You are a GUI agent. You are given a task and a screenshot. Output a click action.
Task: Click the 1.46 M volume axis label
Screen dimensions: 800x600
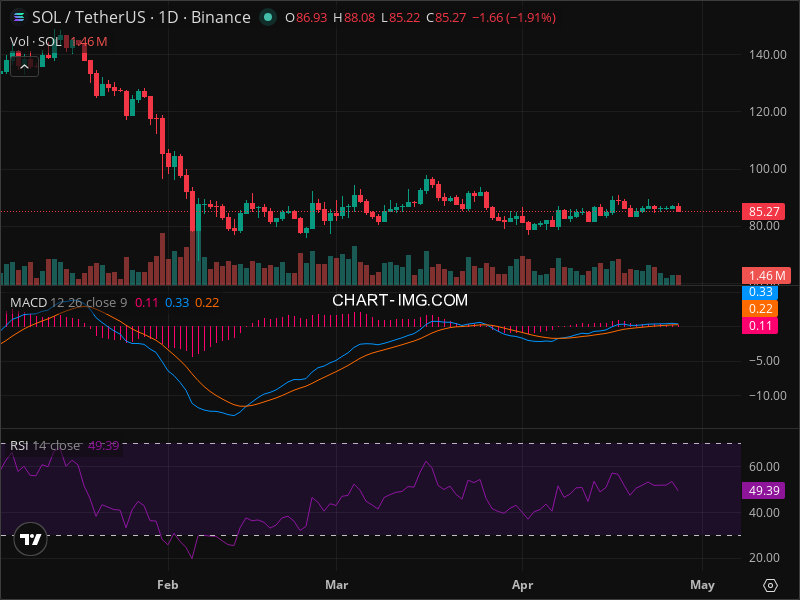click(x=766, y=276)
